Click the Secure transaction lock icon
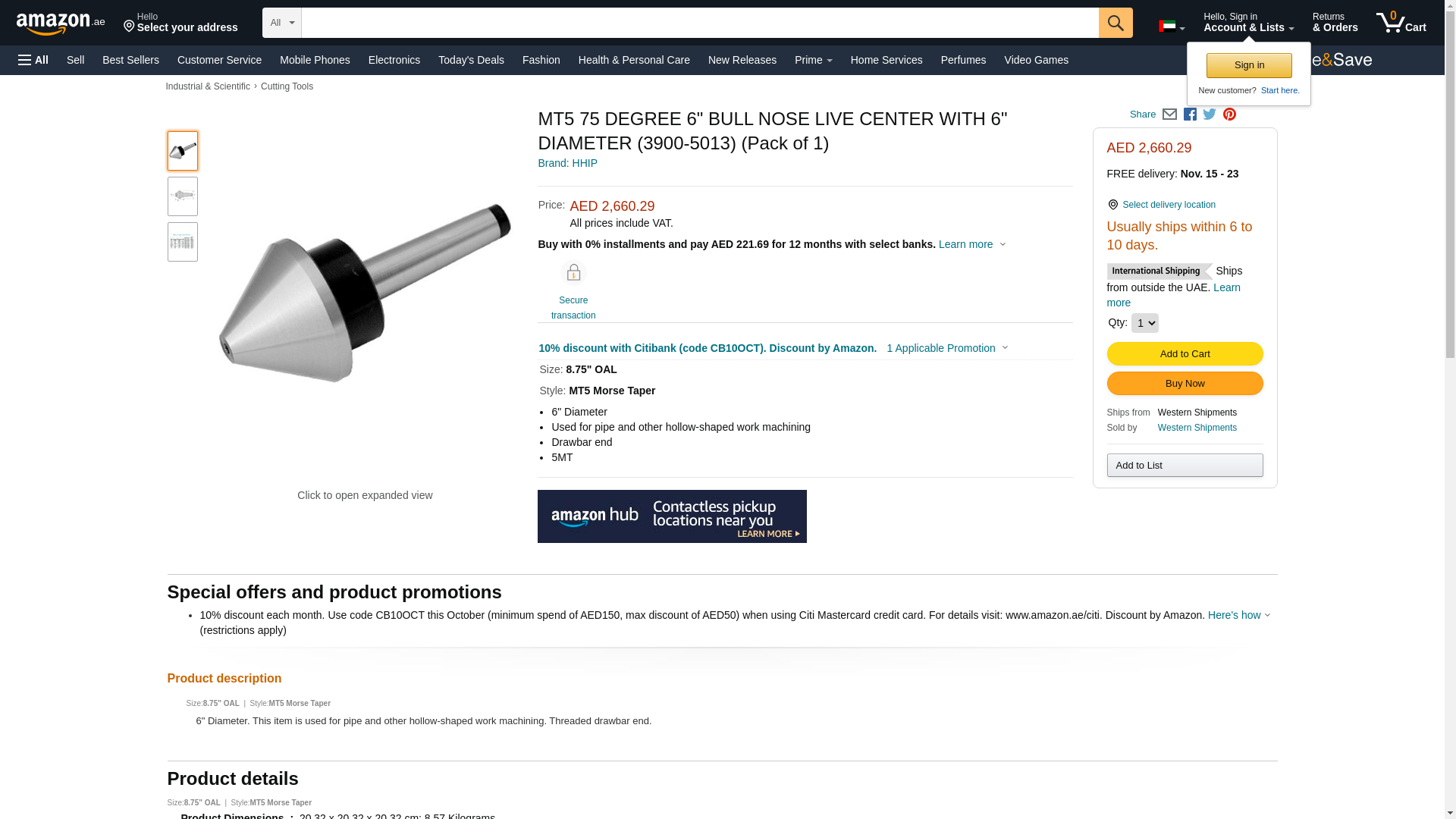Image resolution: width=1456 pixels, height=819 pixels. click(573, 273)
